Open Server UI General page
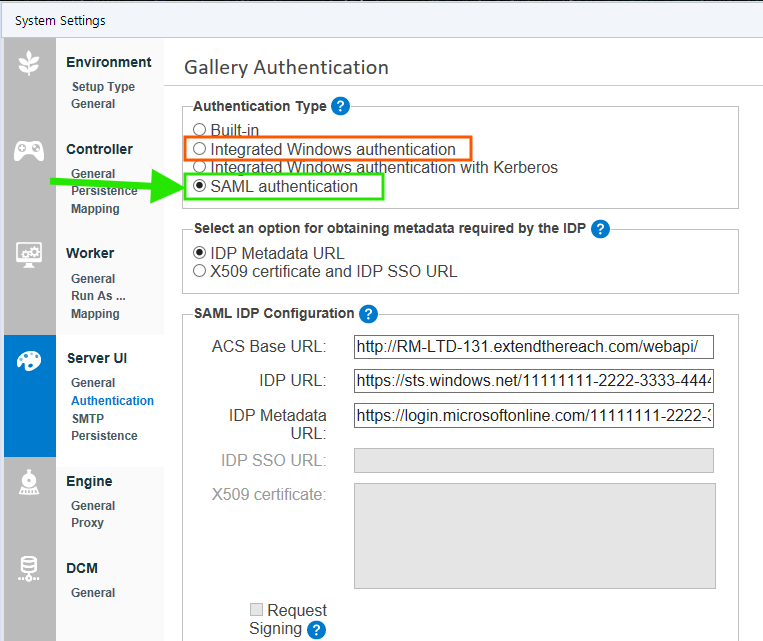Image resolution: width=763 pixels, height=641 pixels. pyautogui.click(x=93, y=383)
